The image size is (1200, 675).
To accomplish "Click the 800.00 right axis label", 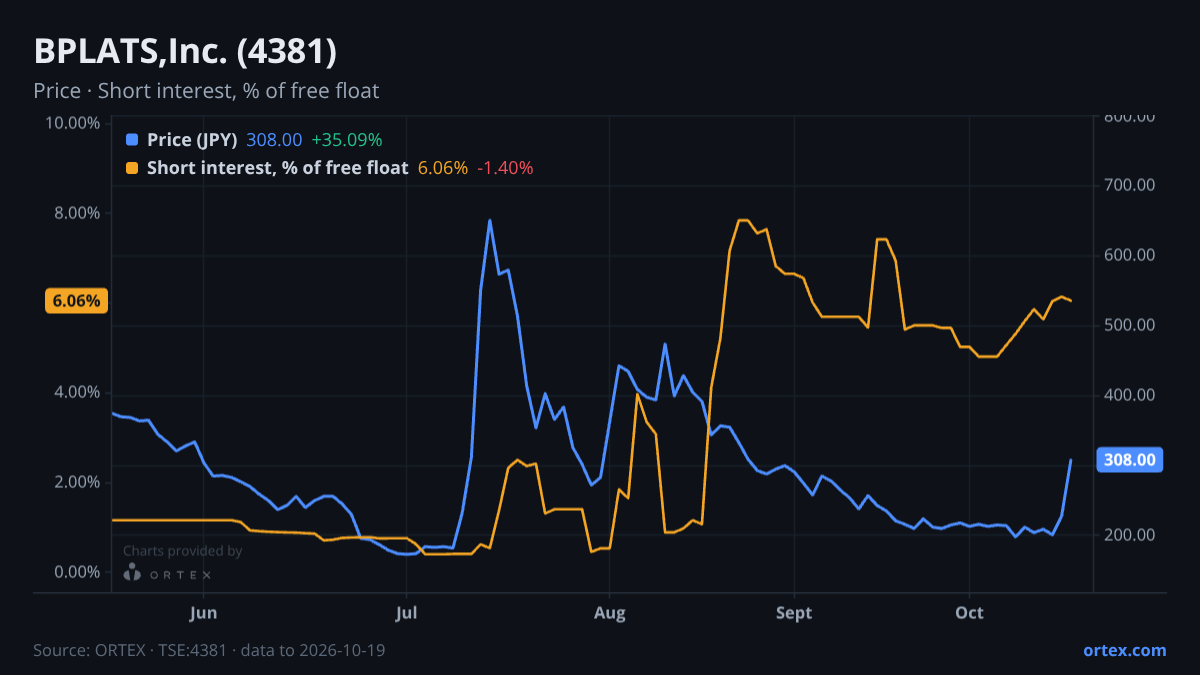I will pos(1130,117).
